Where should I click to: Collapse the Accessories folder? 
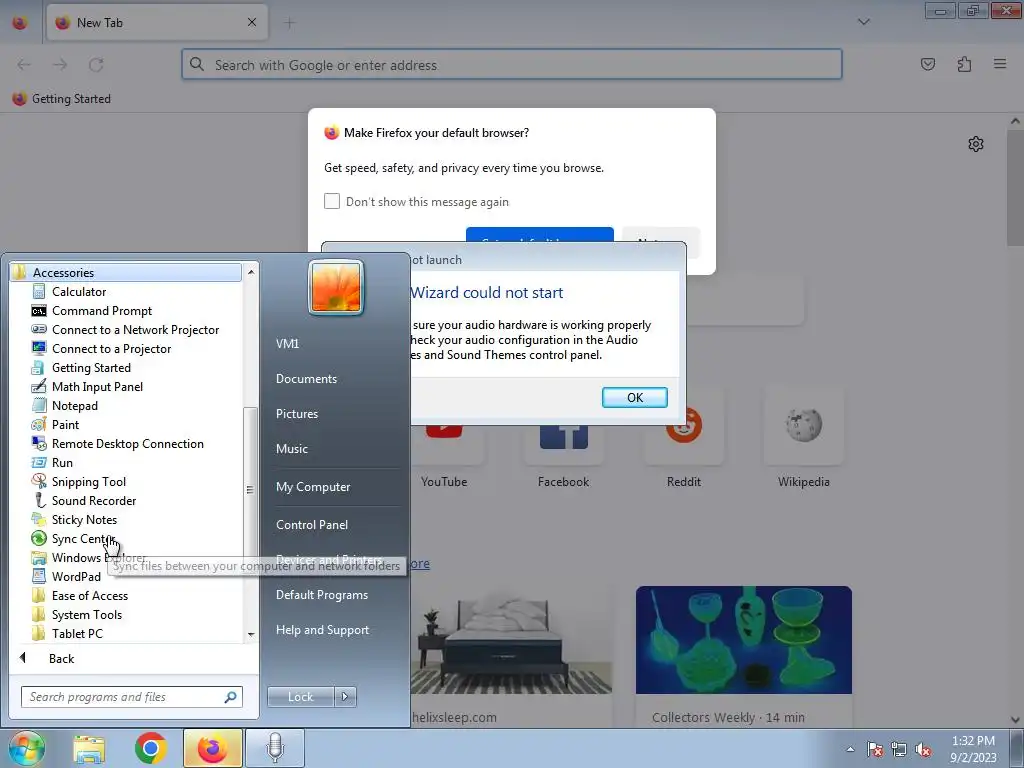(x=125, y=272)
